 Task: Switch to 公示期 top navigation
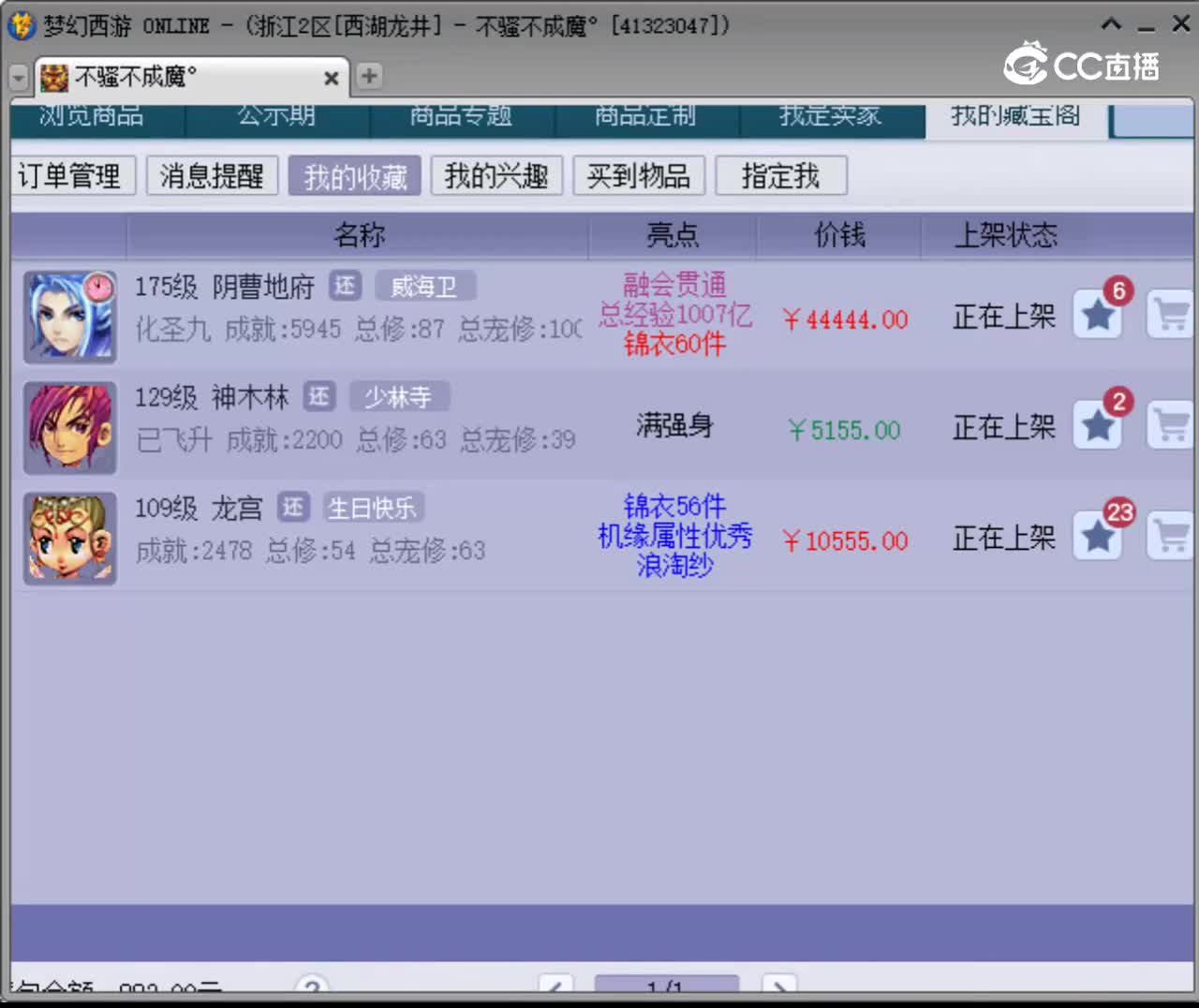point(277,118)
